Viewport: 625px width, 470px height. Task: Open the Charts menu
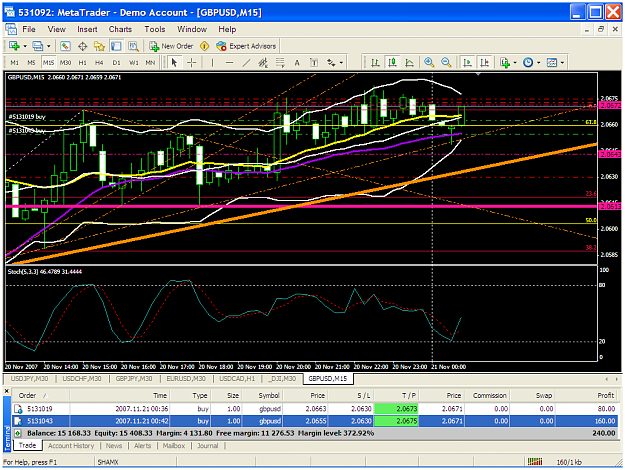coord(120,29)
